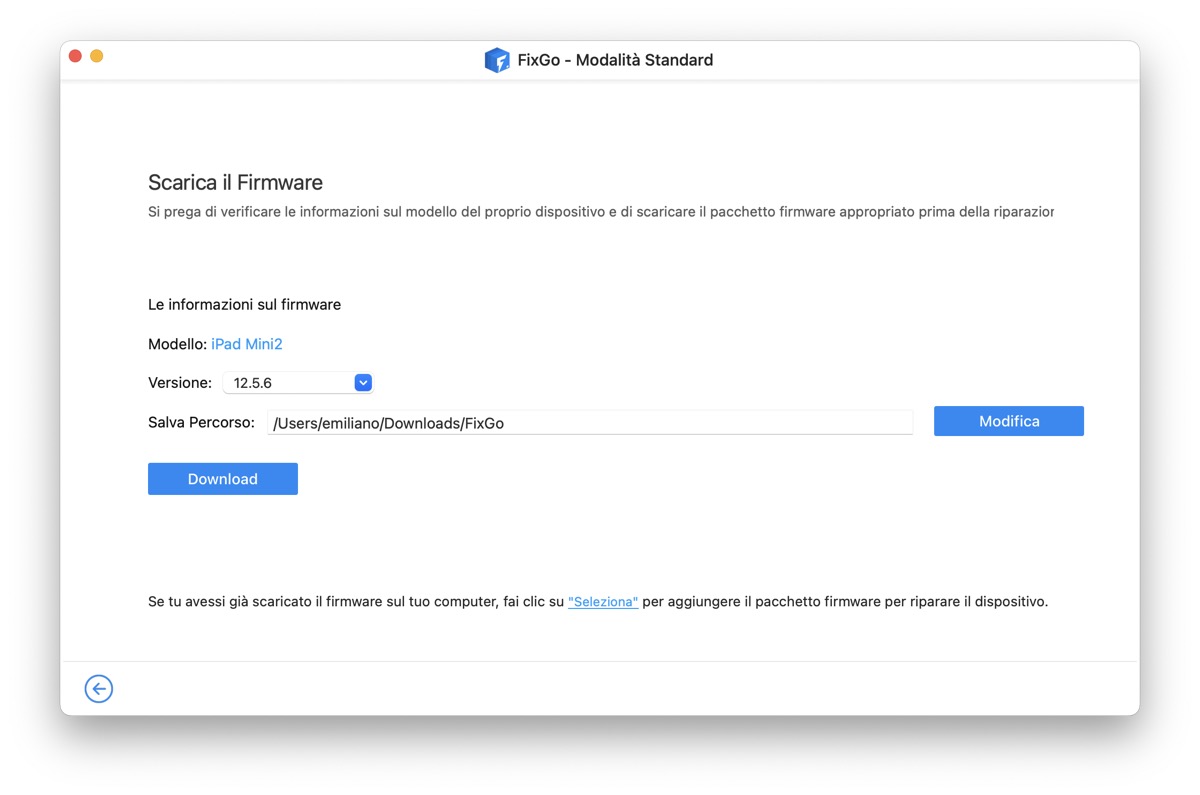Select the path text /Users/emiliano/Downloads/FixGo
This screenshot has height=795, width=1200.
388,423
